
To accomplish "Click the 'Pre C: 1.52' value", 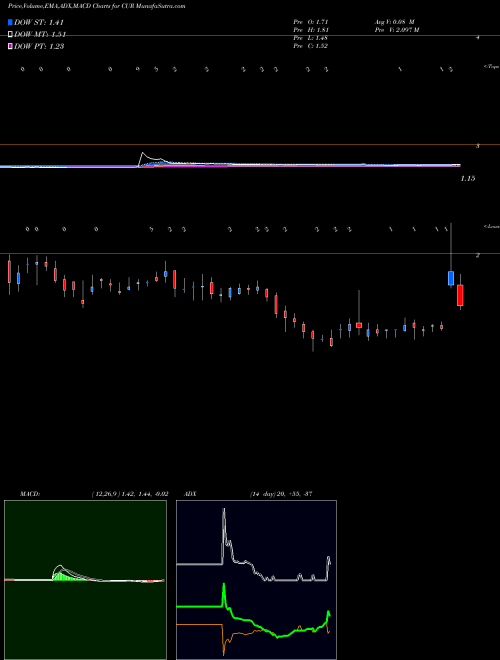I will tap(311, 46).
